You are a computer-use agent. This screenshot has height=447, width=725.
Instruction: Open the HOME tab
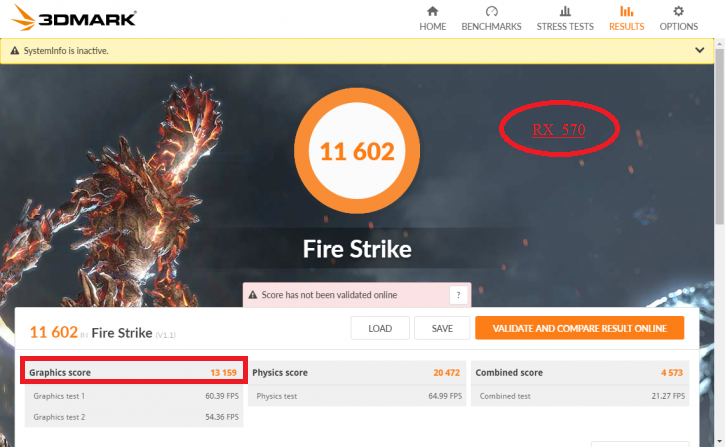[432, 19]
